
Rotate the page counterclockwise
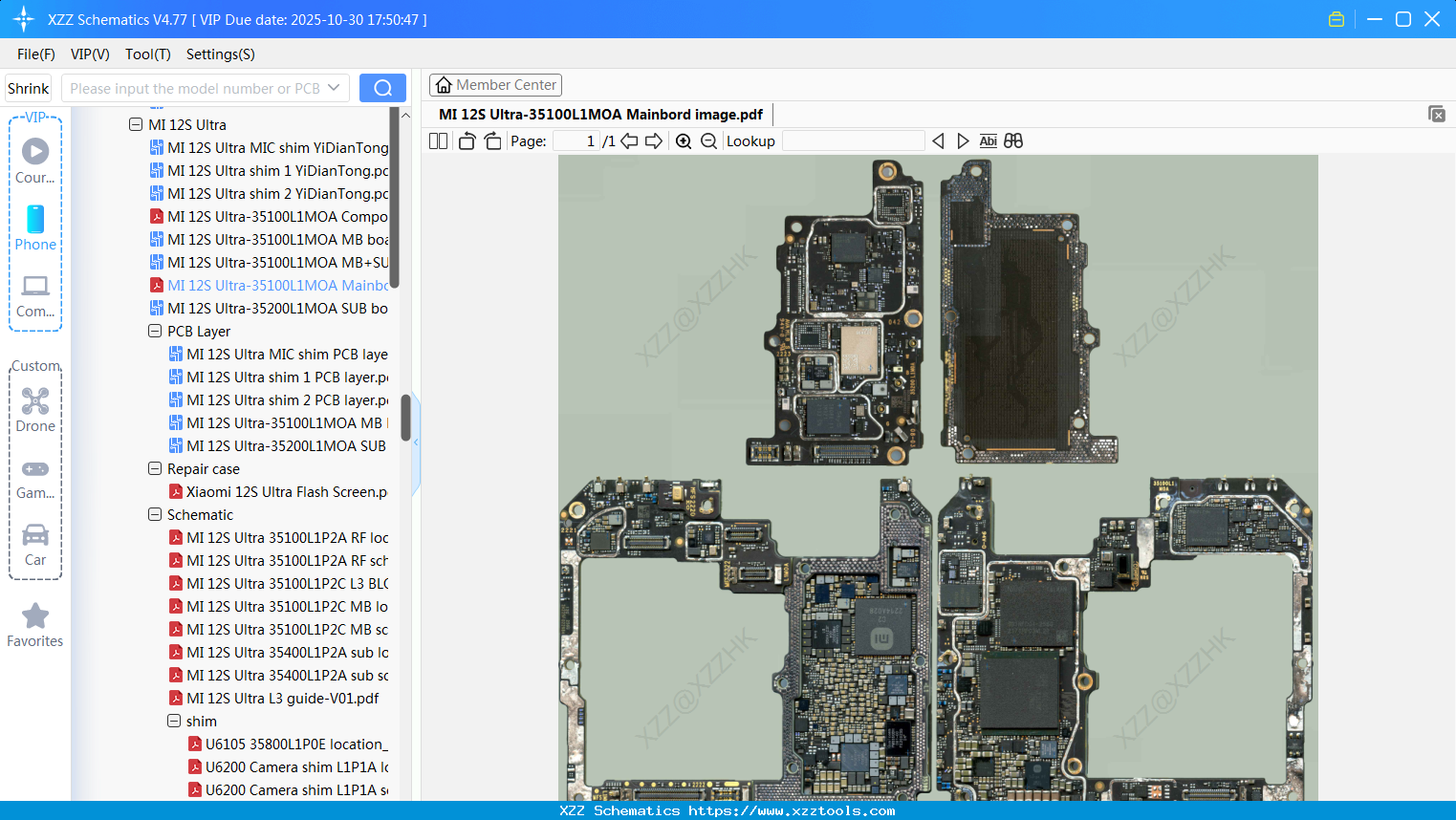coord(467,140)
